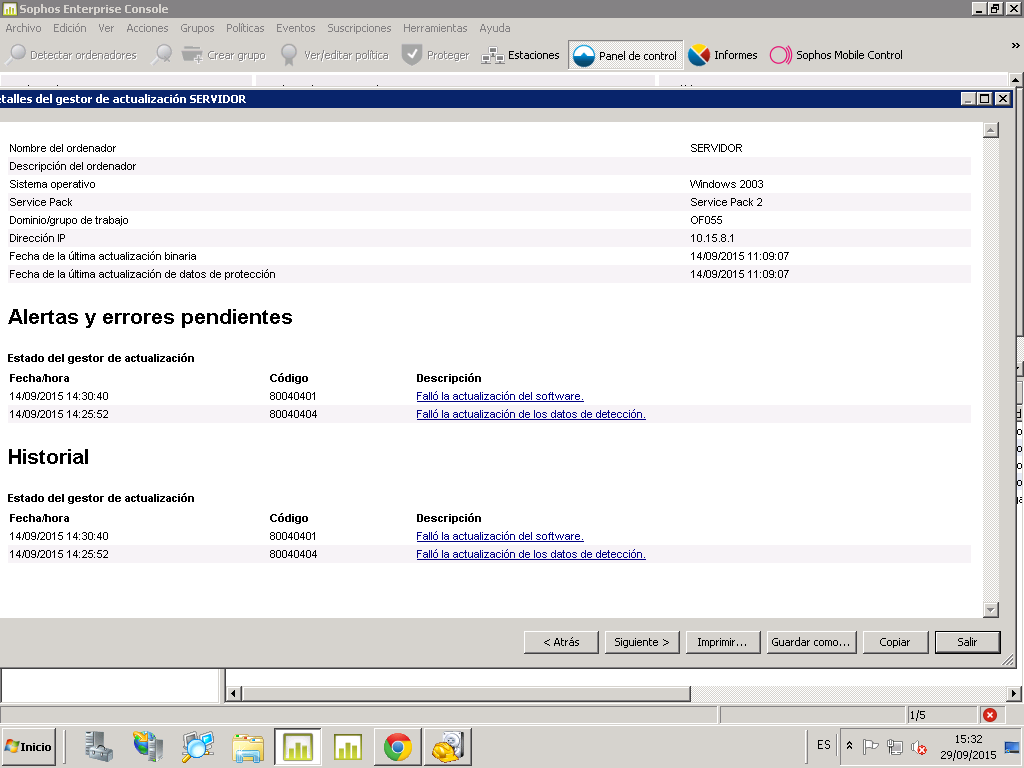Open pending alert link about datos de detección

tap(531, 414)
